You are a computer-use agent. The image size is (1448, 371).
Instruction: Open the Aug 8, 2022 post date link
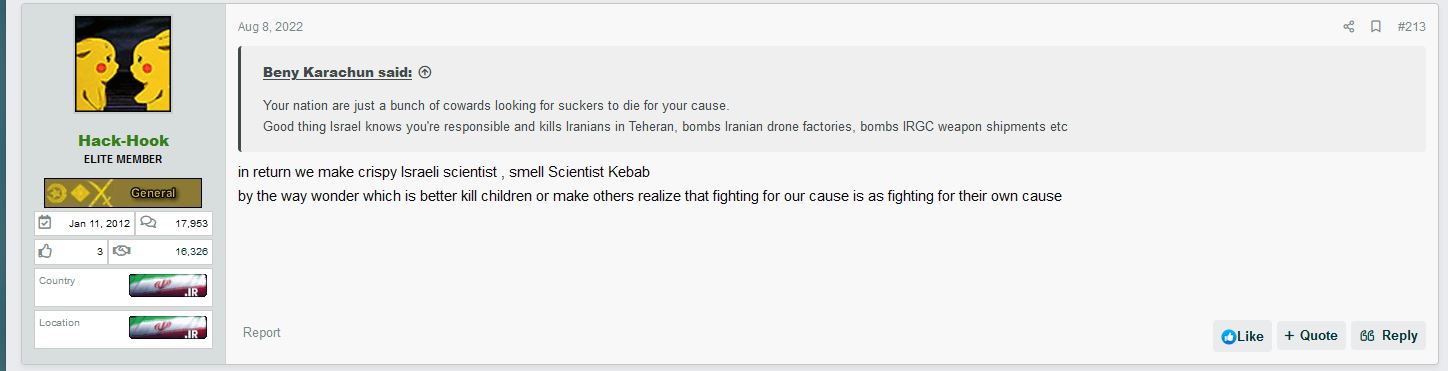pos(270,27)
